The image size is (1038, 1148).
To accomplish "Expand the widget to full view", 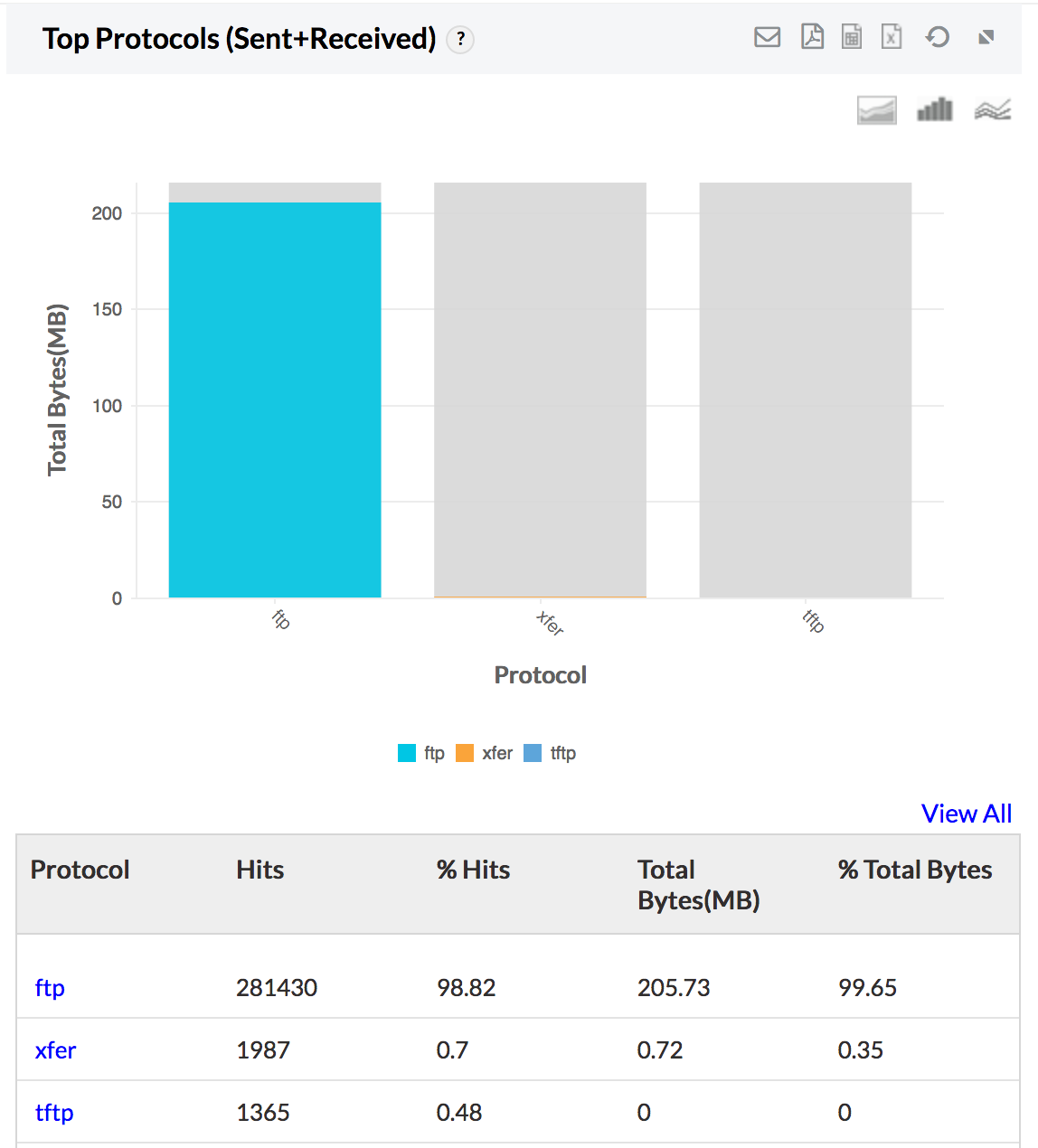I will coord(986,37).
